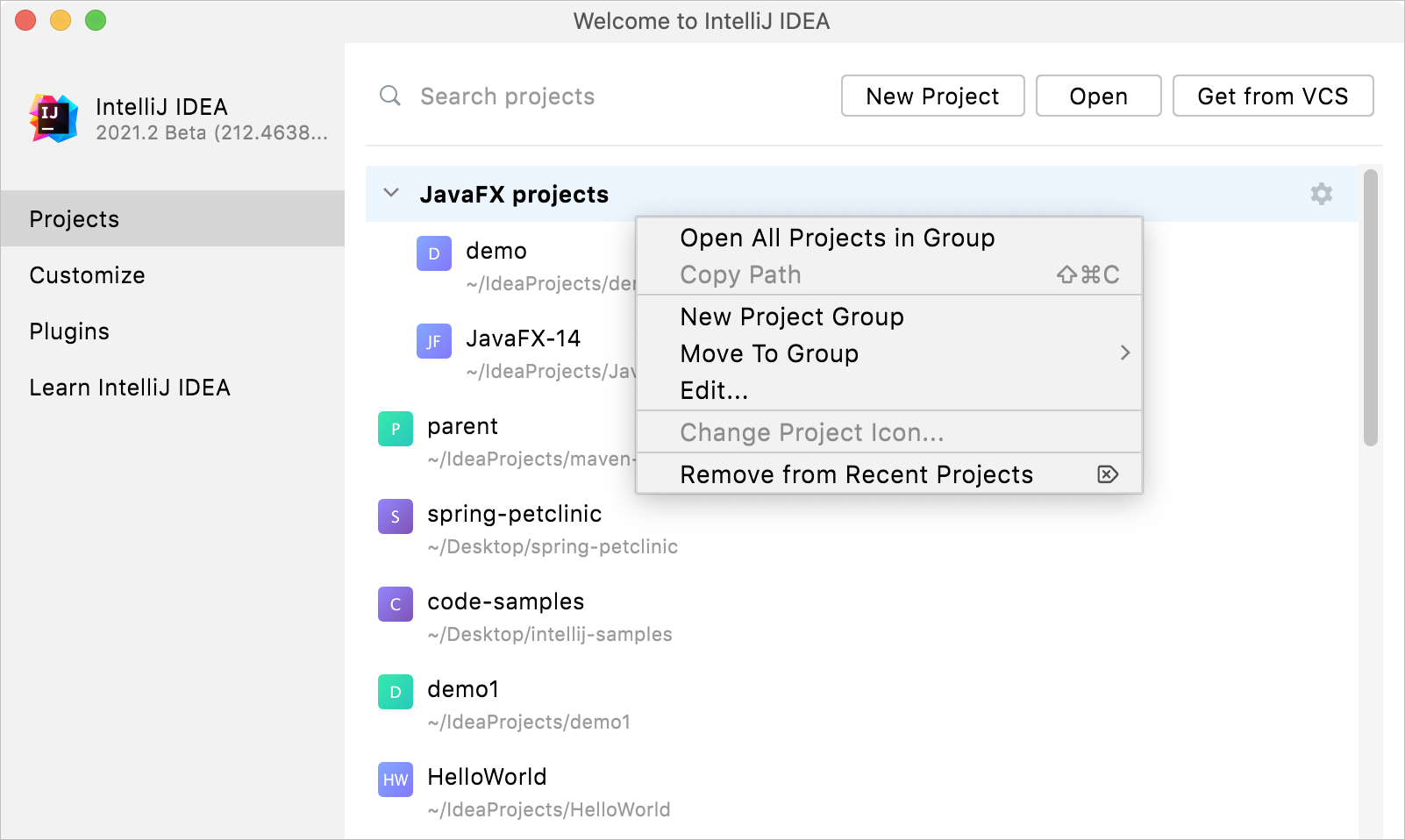Screen dimensions: 1405x840
Task: Click the IntelliJ IDEA application logo
Action: point(54,117)
